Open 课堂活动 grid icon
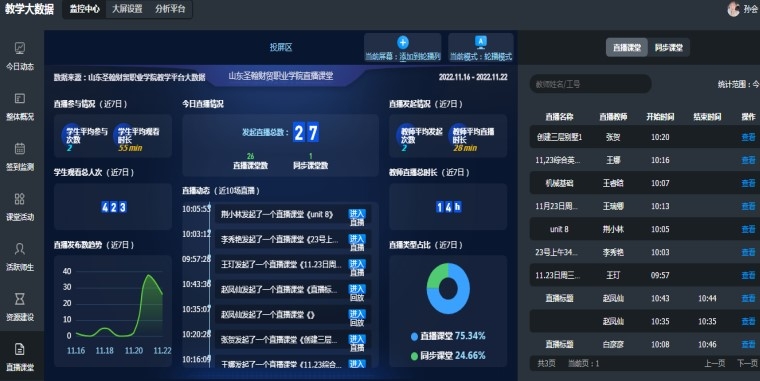Viewport: 760px width, 381px height. point(20,199)
